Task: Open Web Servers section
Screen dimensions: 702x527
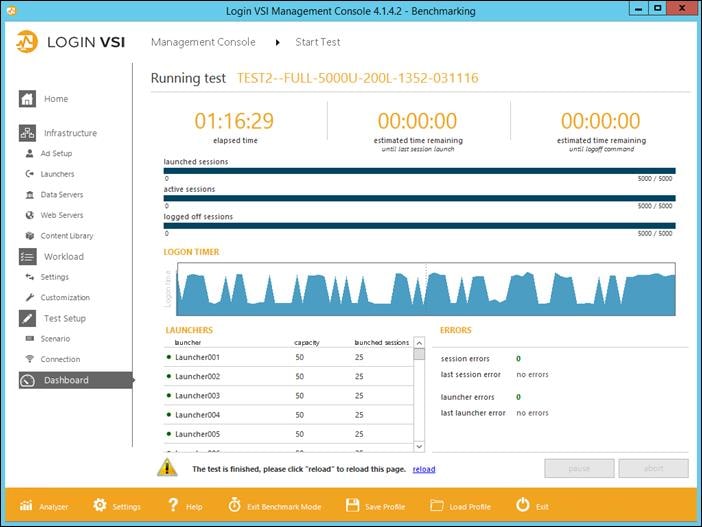Action: coord(62,215)
